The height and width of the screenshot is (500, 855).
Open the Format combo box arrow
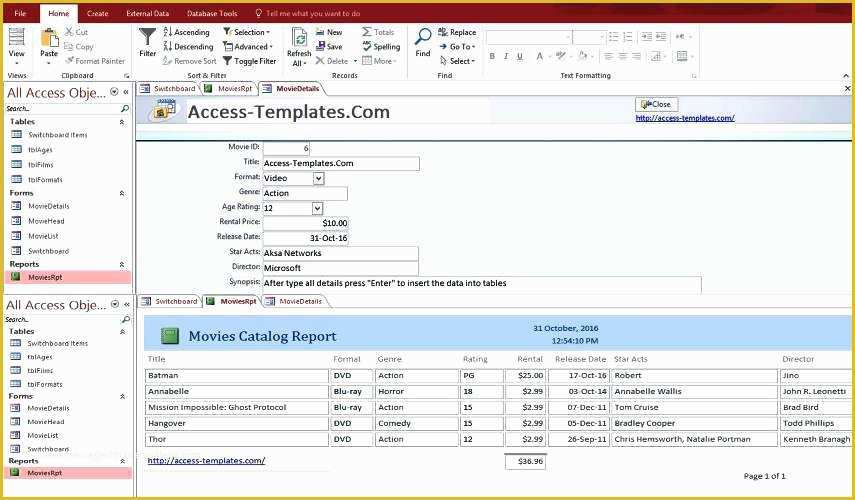point(318,178)
